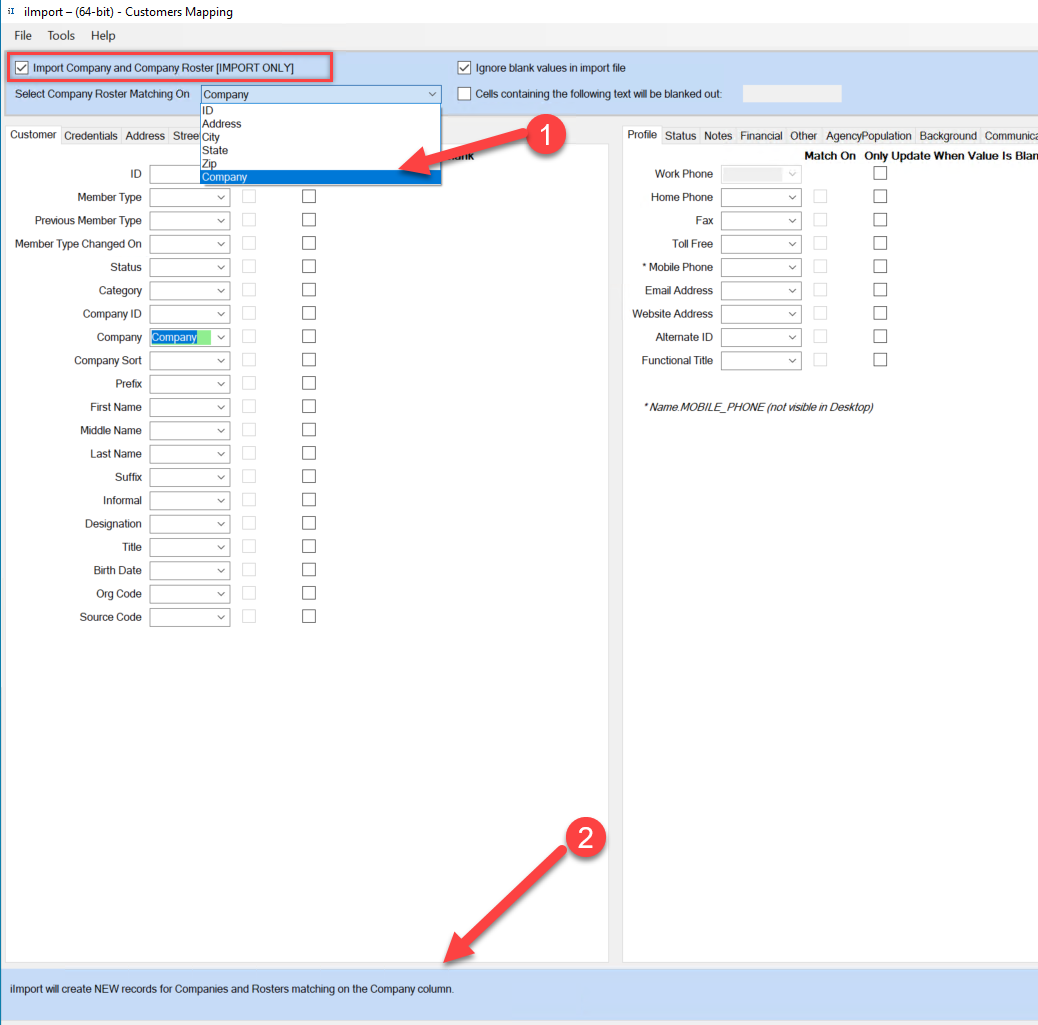Open the File menu
1038x1025 pixels.
pyautogui.click(x=23, y=36)
